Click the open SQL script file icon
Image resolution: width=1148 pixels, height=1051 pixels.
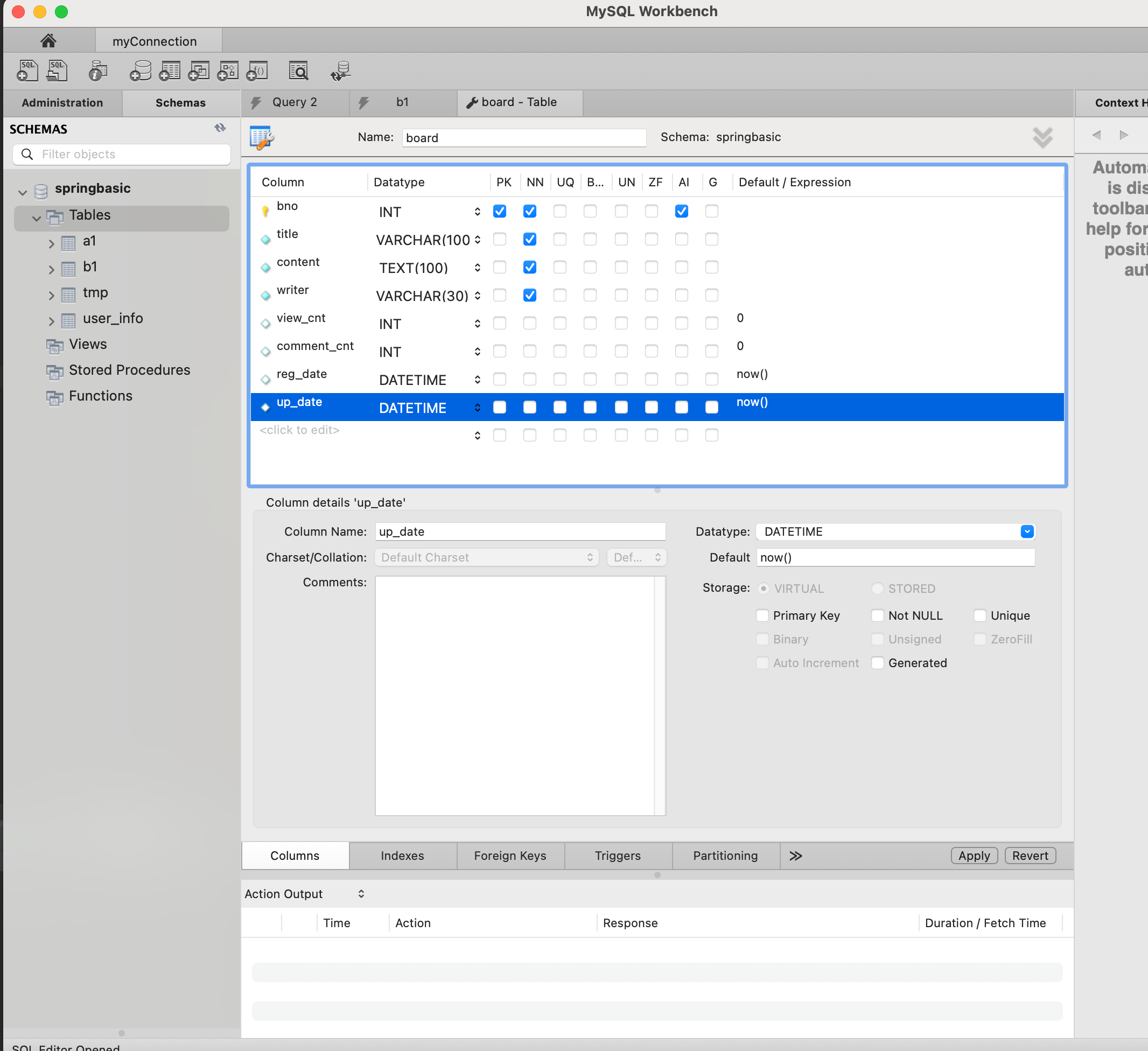pos(57,71)
